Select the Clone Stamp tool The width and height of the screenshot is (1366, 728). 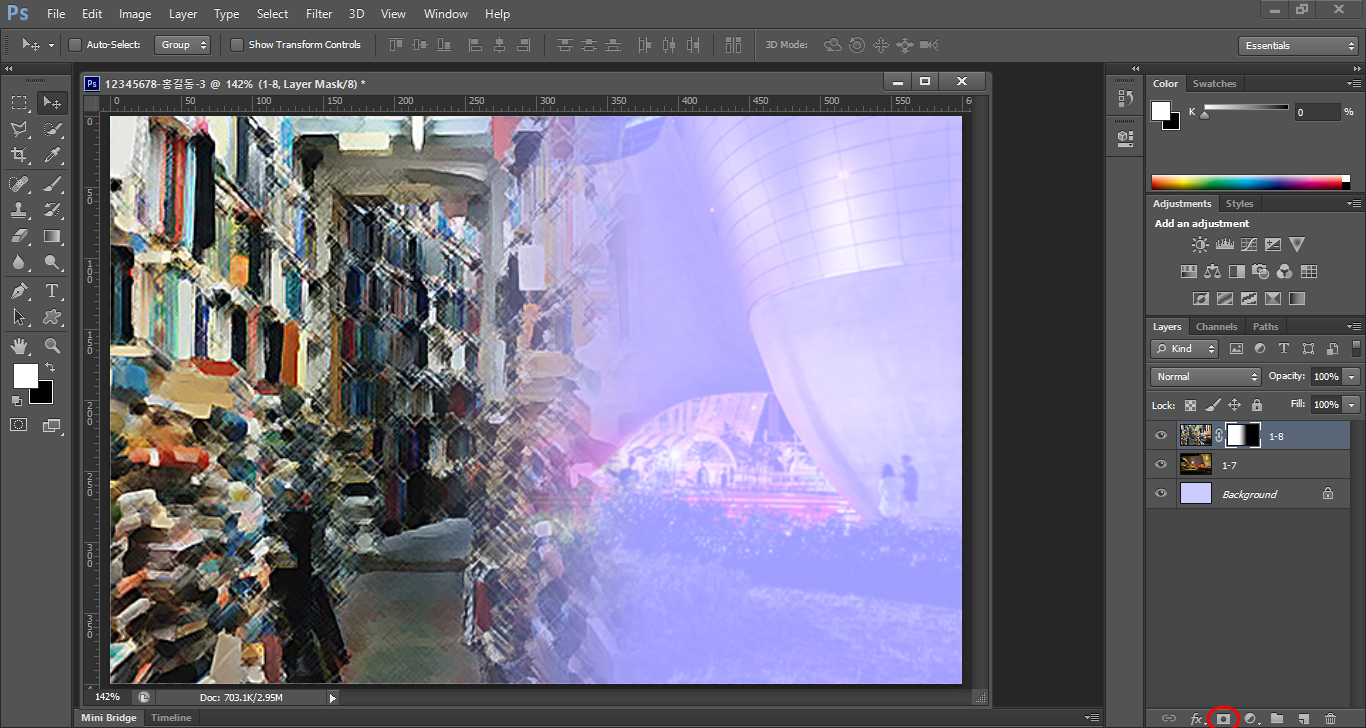click(19, 210)
